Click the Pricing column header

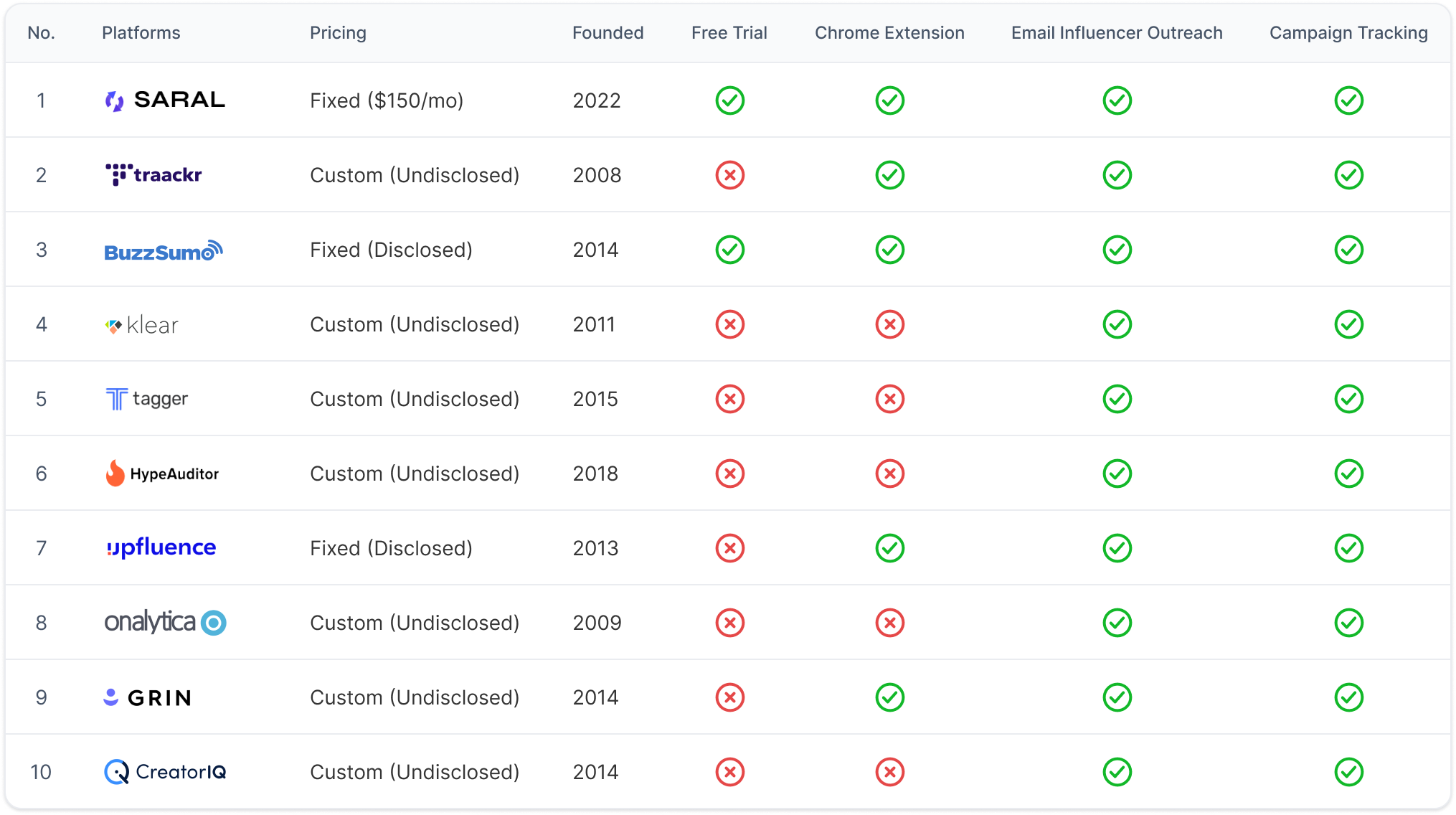click(x=338, y=33)
